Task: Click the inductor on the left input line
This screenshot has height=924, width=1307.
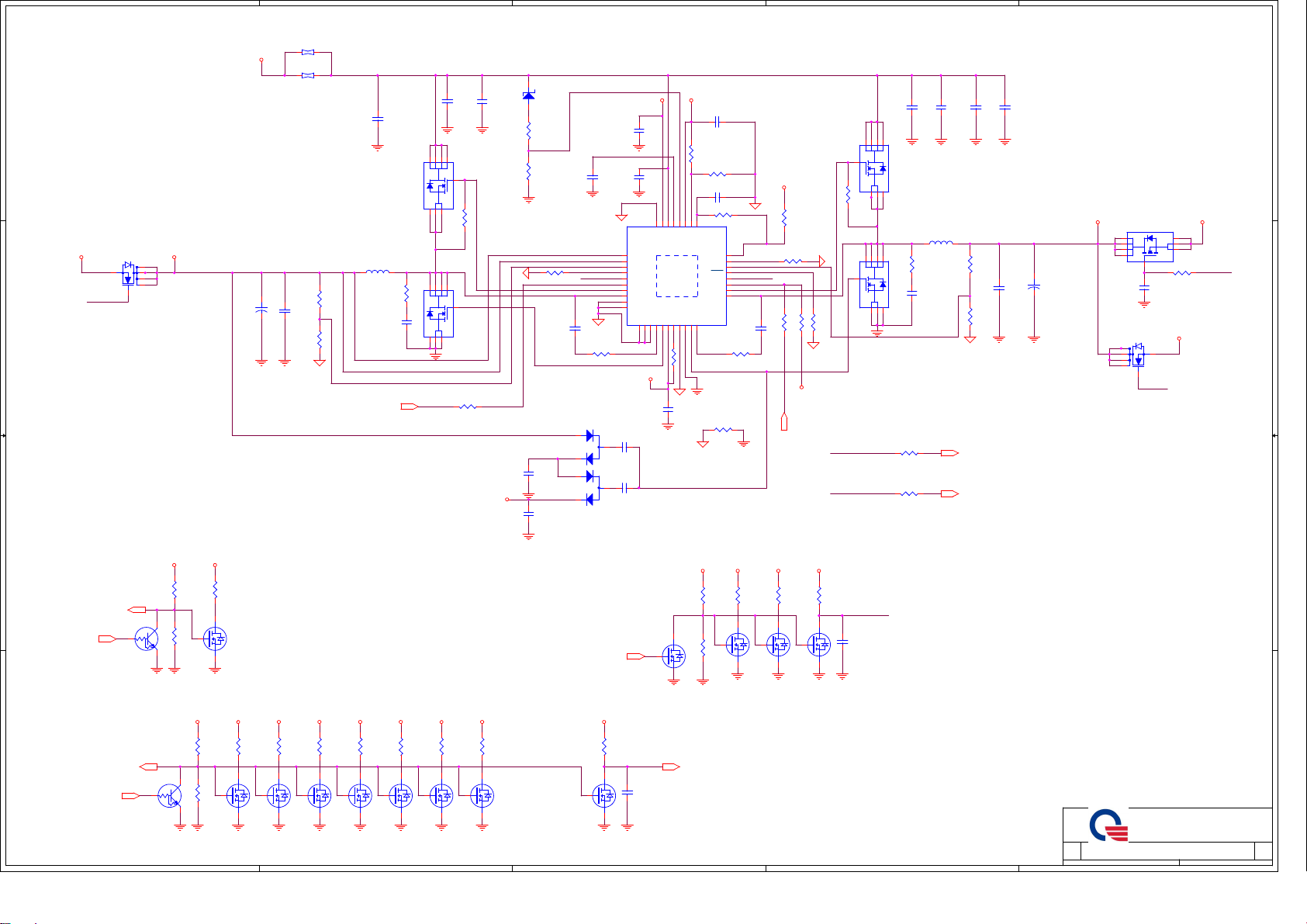Action: click(x=378, y=272)
